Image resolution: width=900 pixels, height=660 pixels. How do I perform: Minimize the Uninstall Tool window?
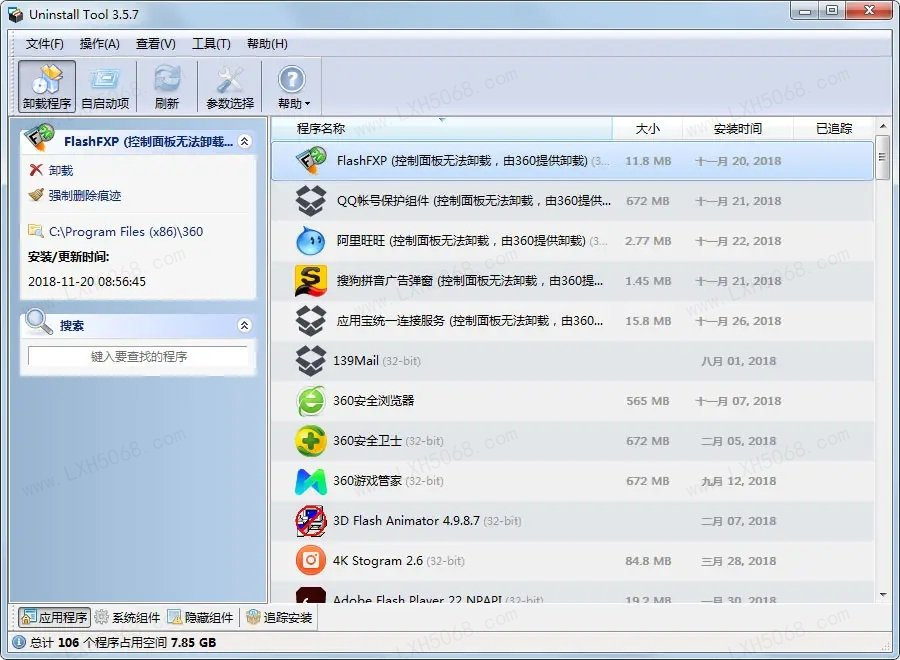[x=805, y=10]
